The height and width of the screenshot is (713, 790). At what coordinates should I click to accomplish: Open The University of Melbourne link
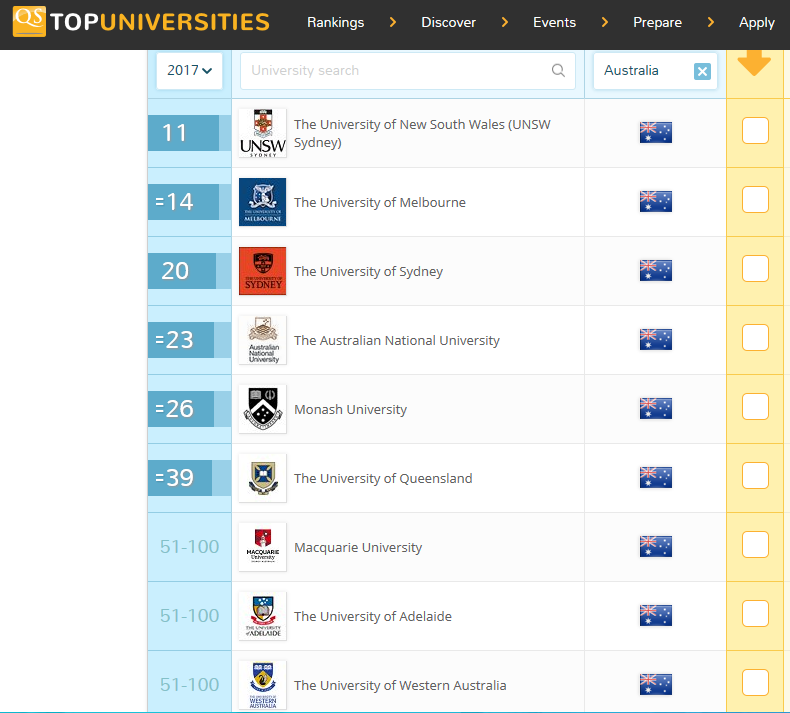point(380,203)
